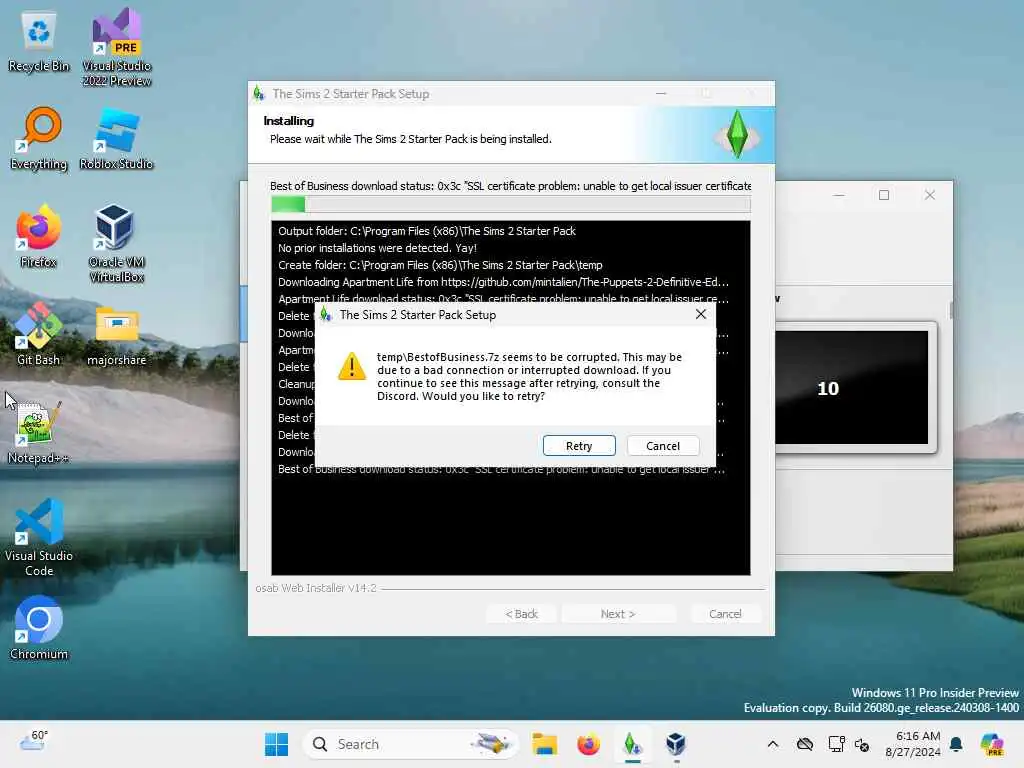Image resolution: width=1024 pixels, height=768 pixels.
Task: Open the Everything search desktop icon
Action: click(x=39, y=139)
